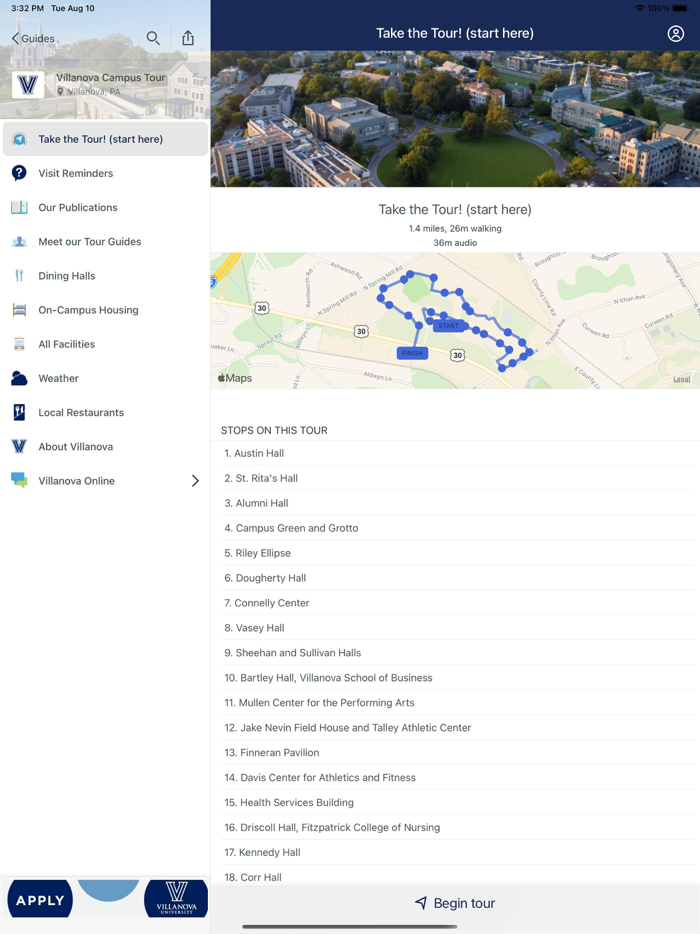The image size is (700, 934).
Task: Tap the All Facilities building icon
Action: tap(19, 344)
